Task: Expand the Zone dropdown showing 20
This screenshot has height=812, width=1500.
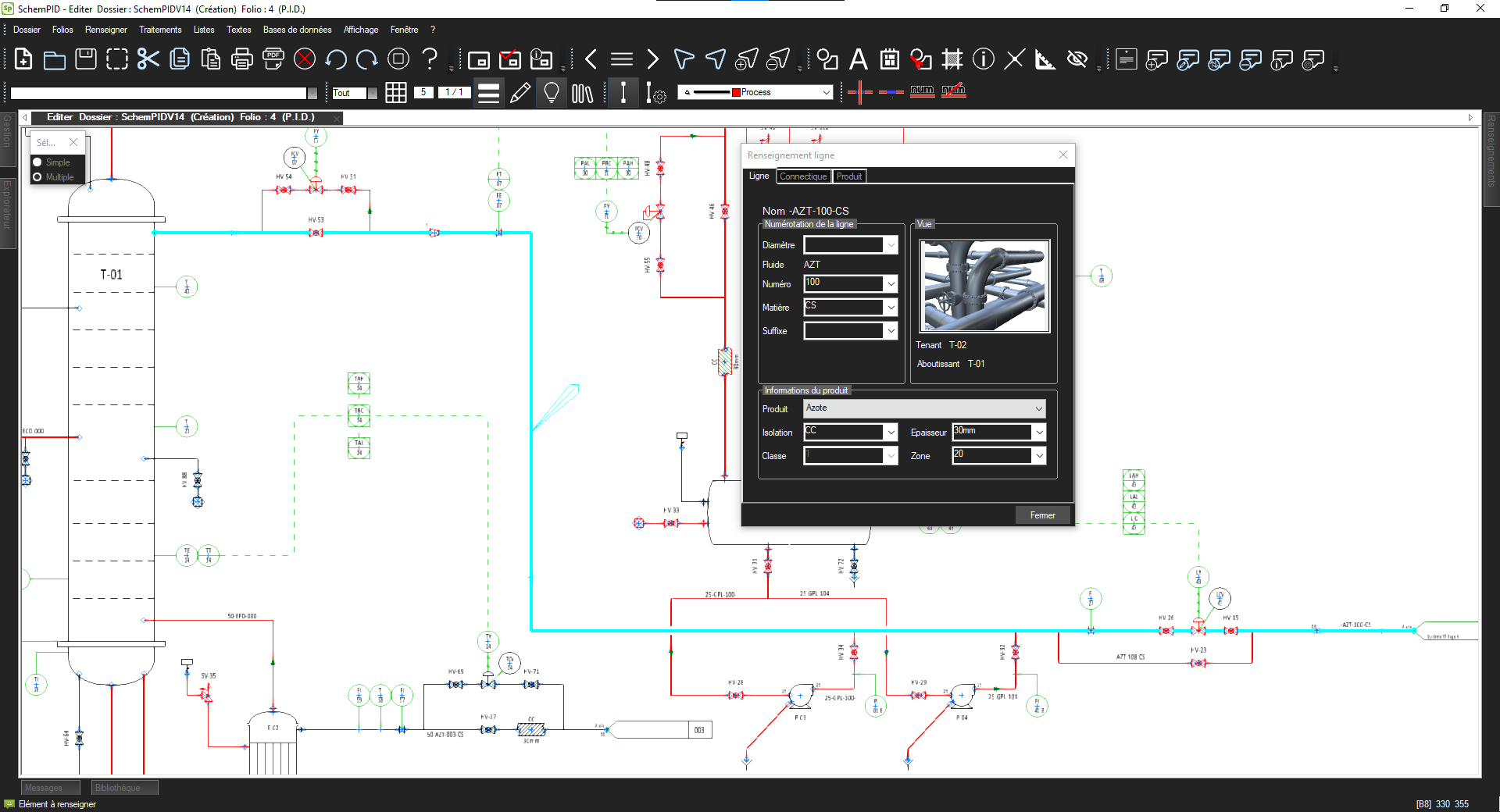Action: coord(1039,456)
